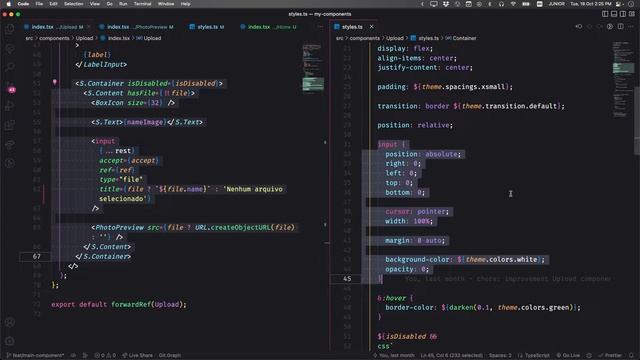Open the left editor group's more actions ellipsis
The height and width of the screenshot is (360, 640).
coord(320,27)
